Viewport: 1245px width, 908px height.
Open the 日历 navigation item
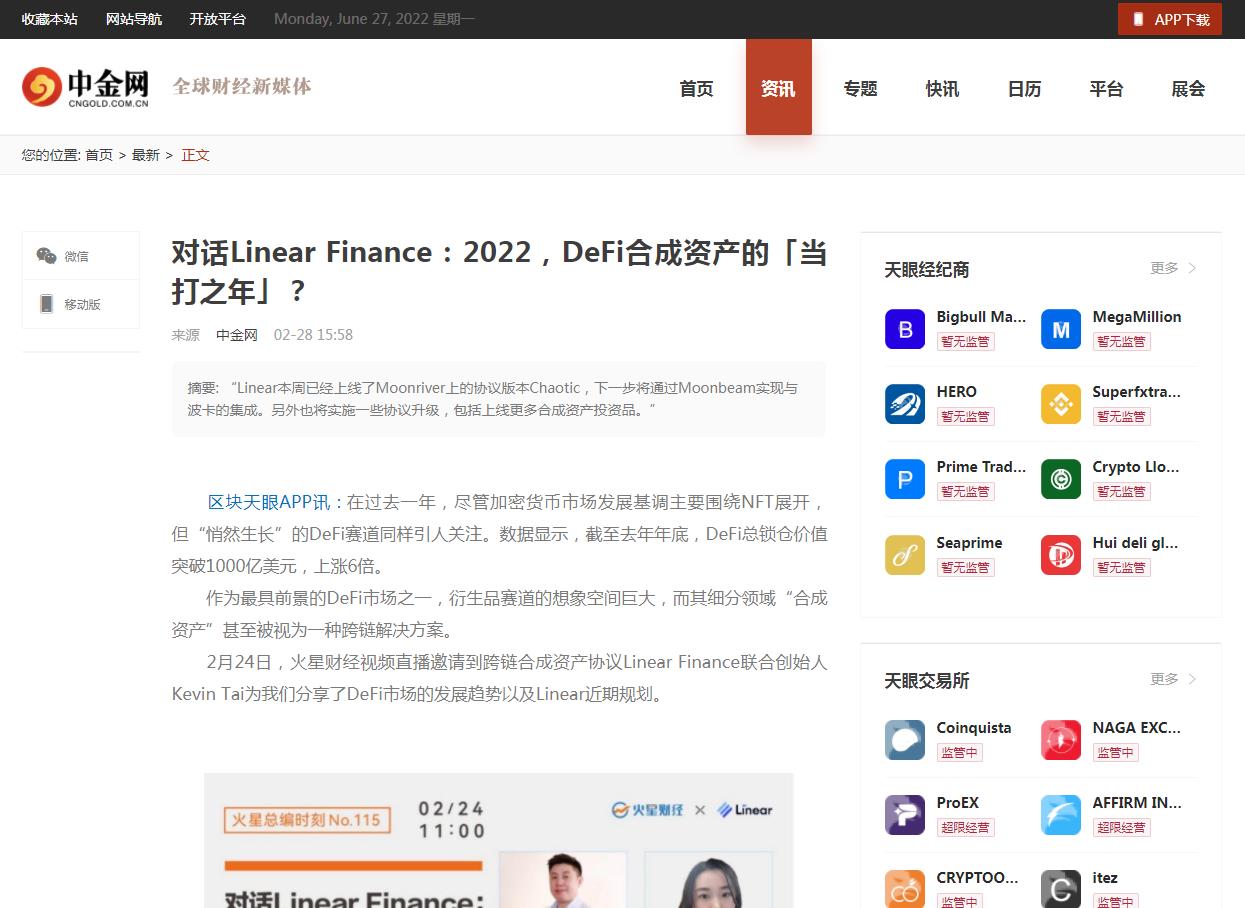click(x=1024, y=88)
